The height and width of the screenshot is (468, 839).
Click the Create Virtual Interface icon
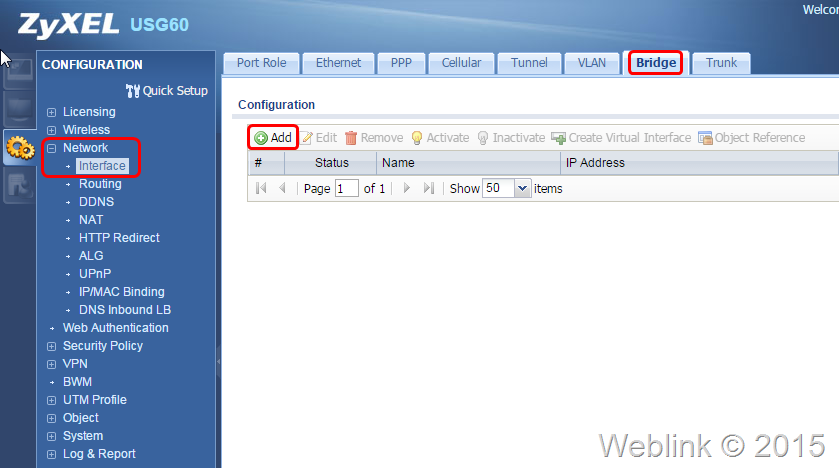coord(559,138)
